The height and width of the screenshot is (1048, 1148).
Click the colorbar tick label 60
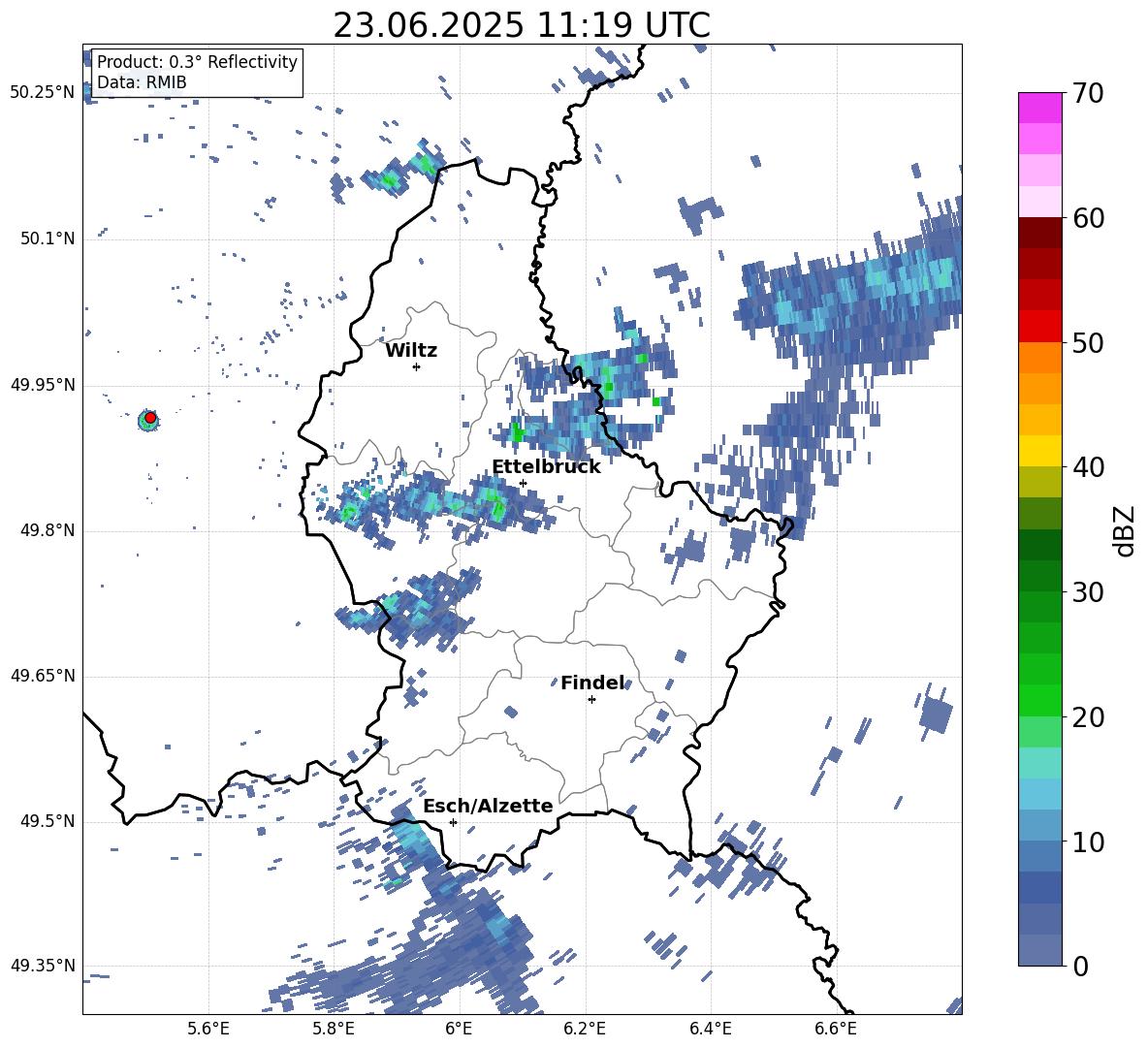(x=1087, y=218)
